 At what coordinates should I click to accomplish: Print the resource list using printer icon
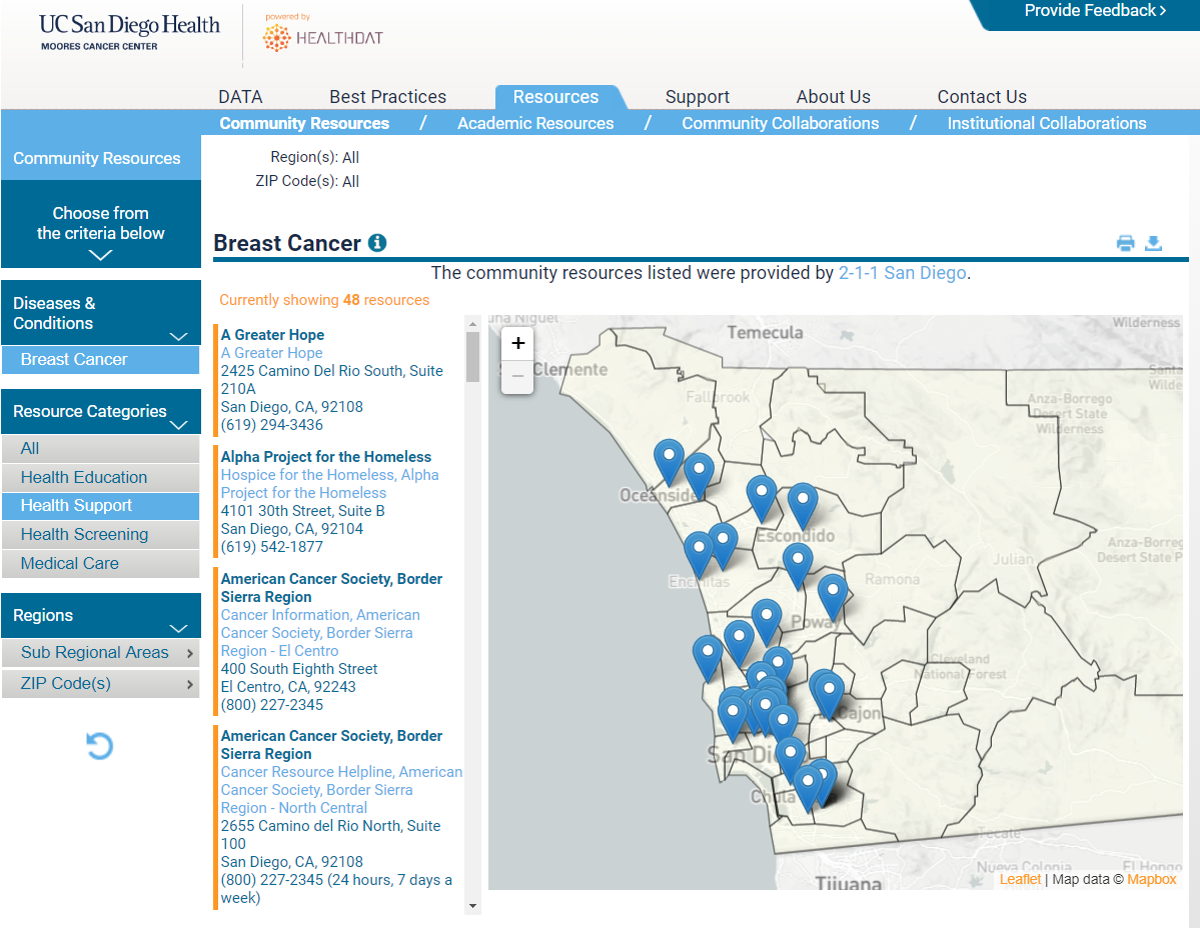click(1126, 243)
